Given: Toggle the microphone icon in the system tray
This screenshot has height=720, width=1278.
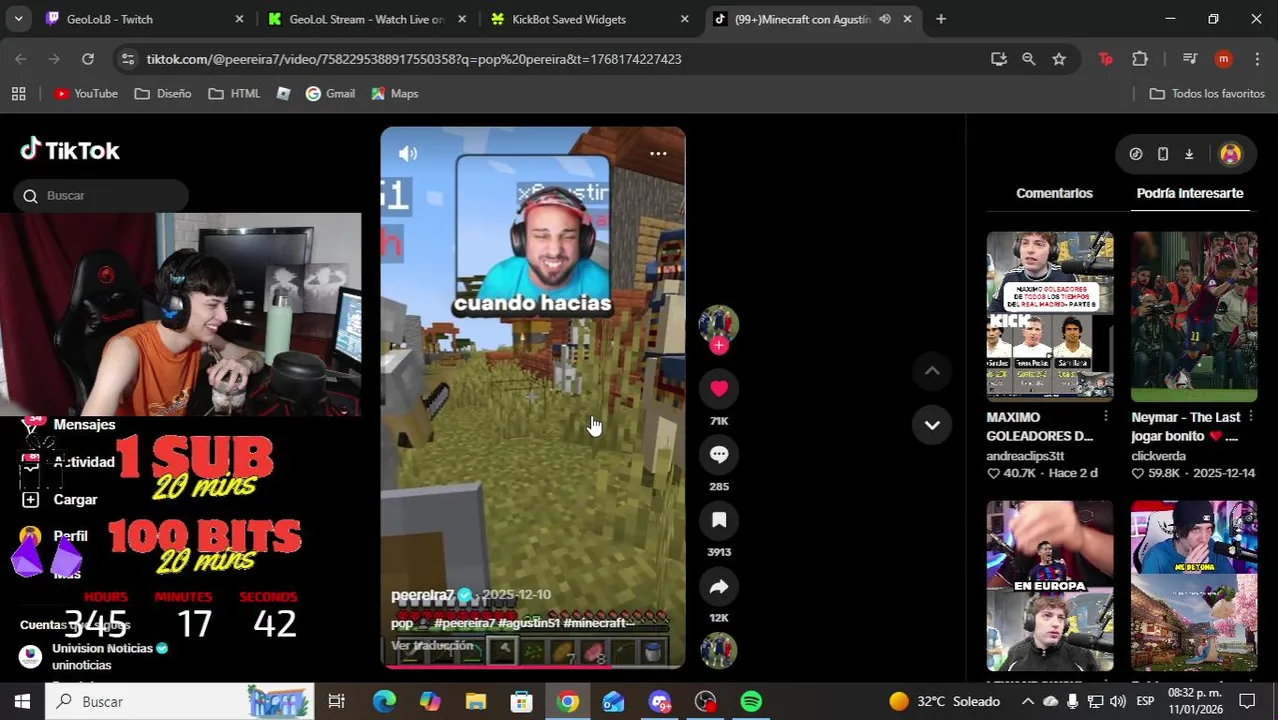Looking at the screenshot, I should click(1073, 702).
